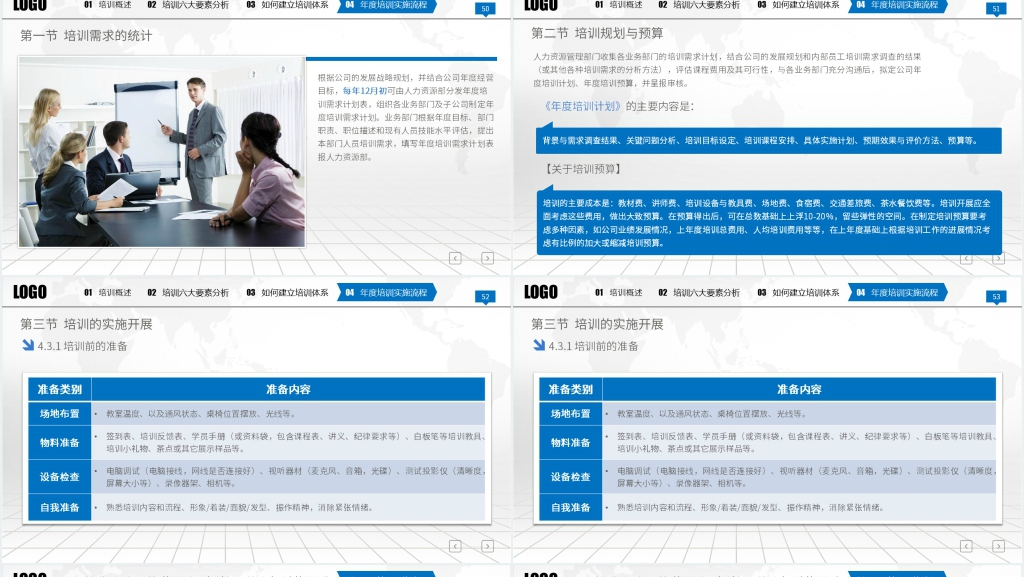Click the page number 52 badge
This screenshot has width=1024, height=577.
(x=485, y=297)
